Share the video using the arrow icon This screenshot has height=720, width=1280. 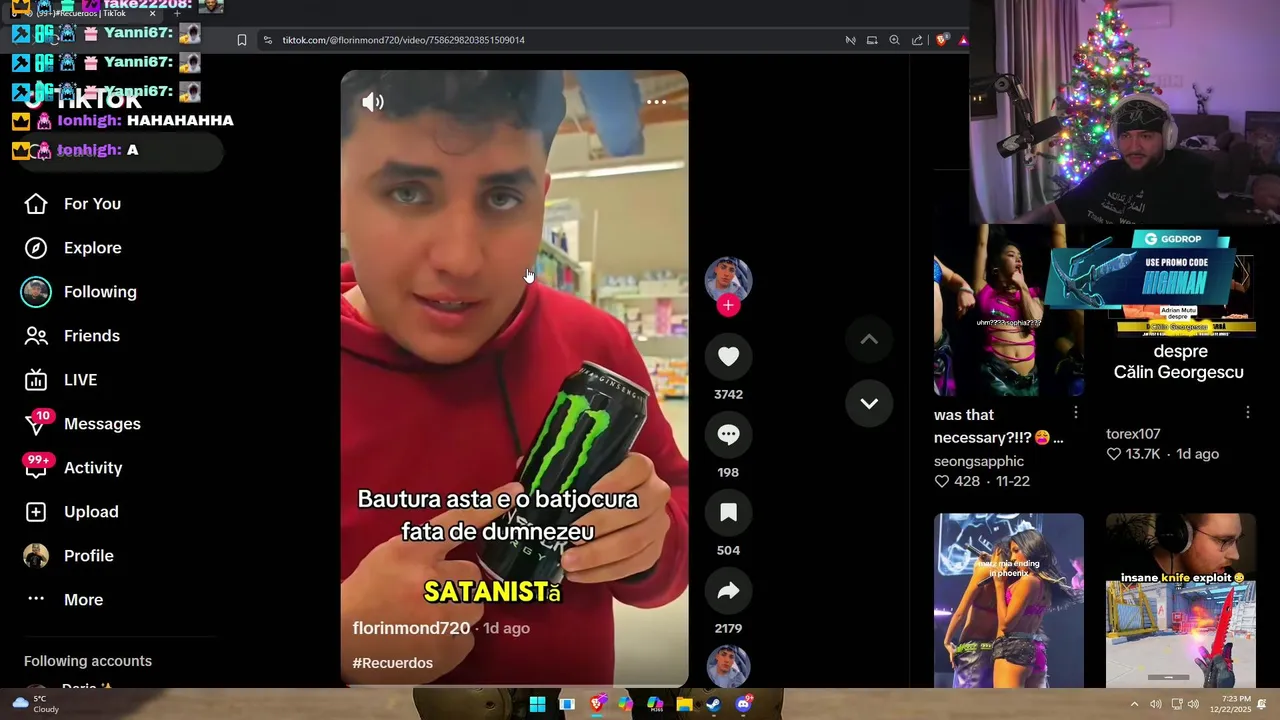(x=728, y=590)
